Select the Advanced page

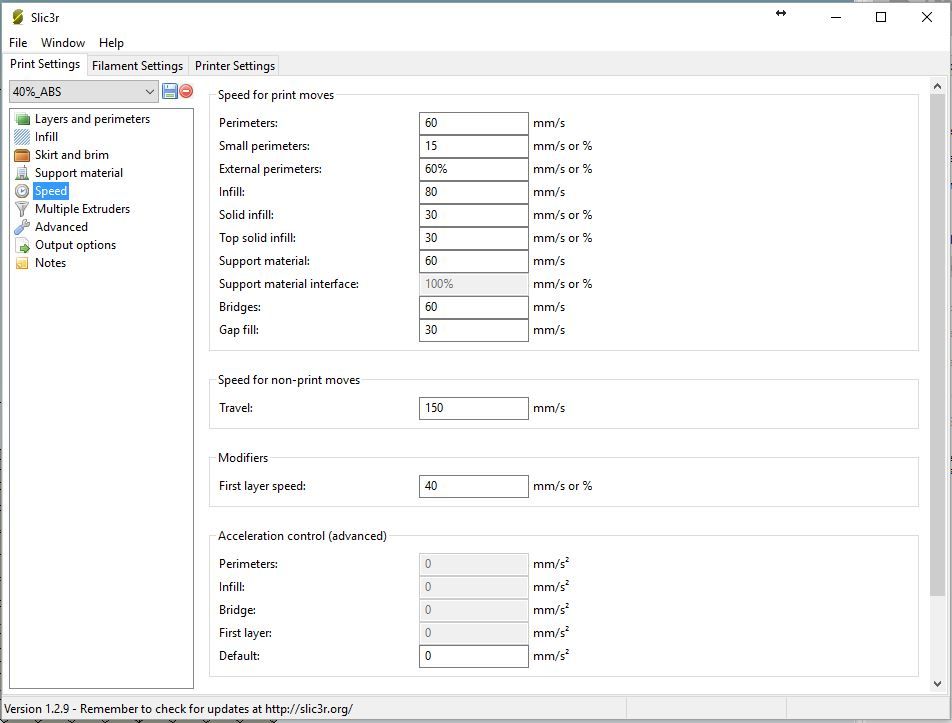pyautogui.click(x=61, y=227)
